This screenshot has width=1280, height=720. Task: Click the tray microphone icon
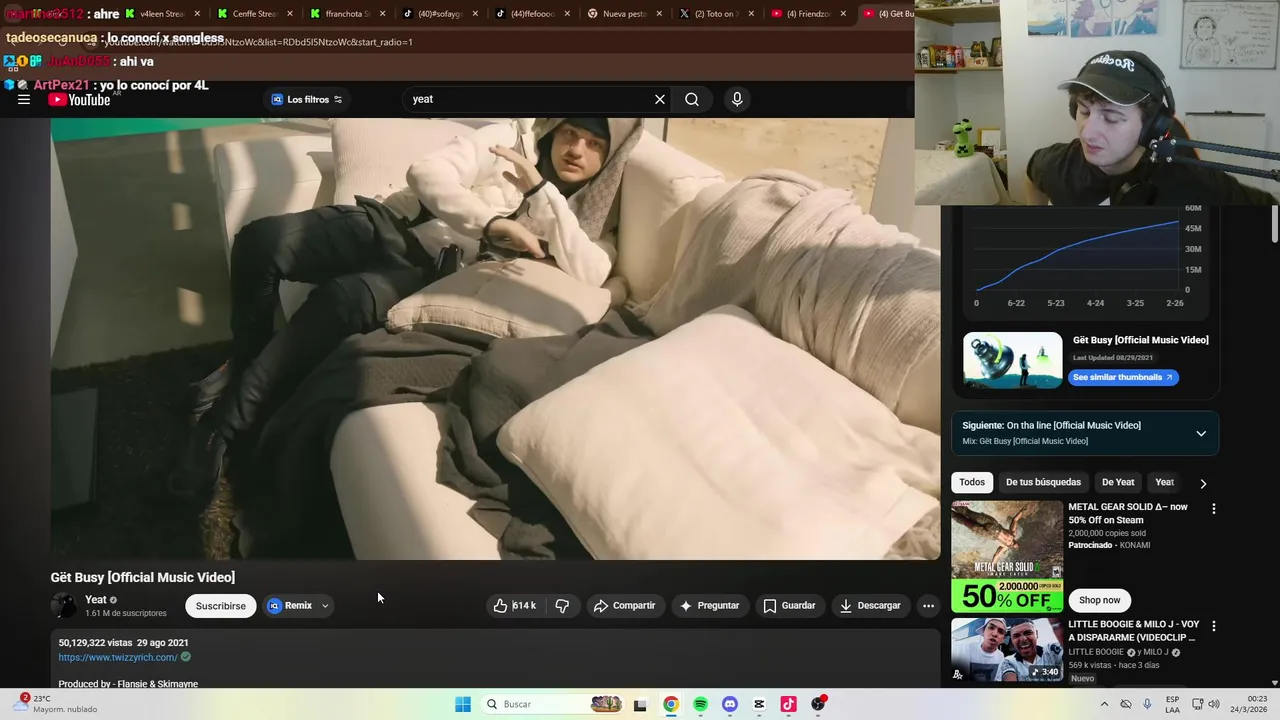click(x=1147, y=704)
